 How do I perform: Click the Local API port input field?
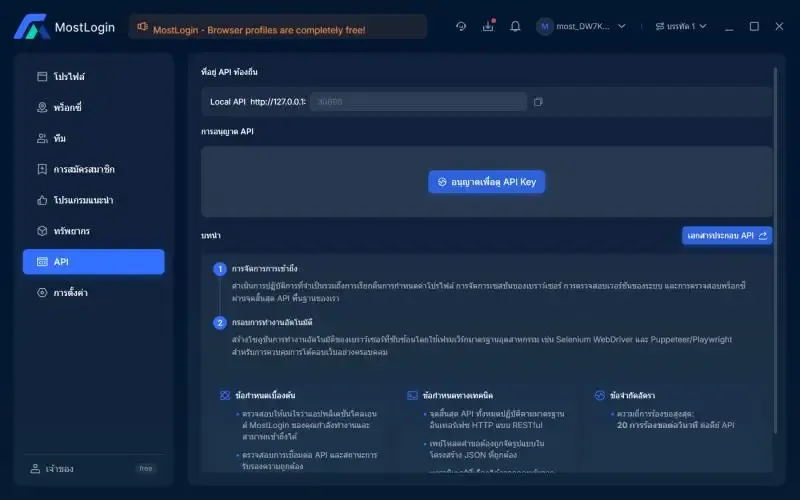coord(418,102)
